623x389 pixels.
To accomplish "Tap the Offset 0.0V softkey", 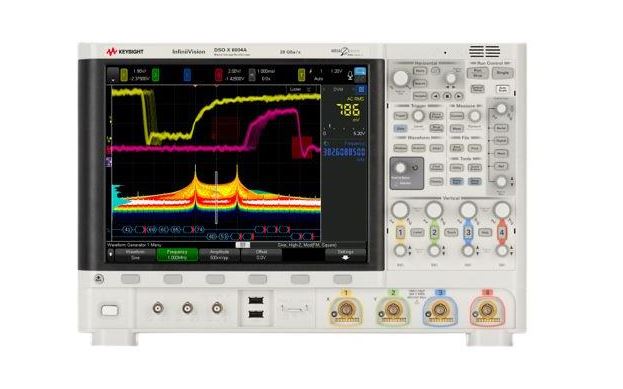I will [261, 255].
